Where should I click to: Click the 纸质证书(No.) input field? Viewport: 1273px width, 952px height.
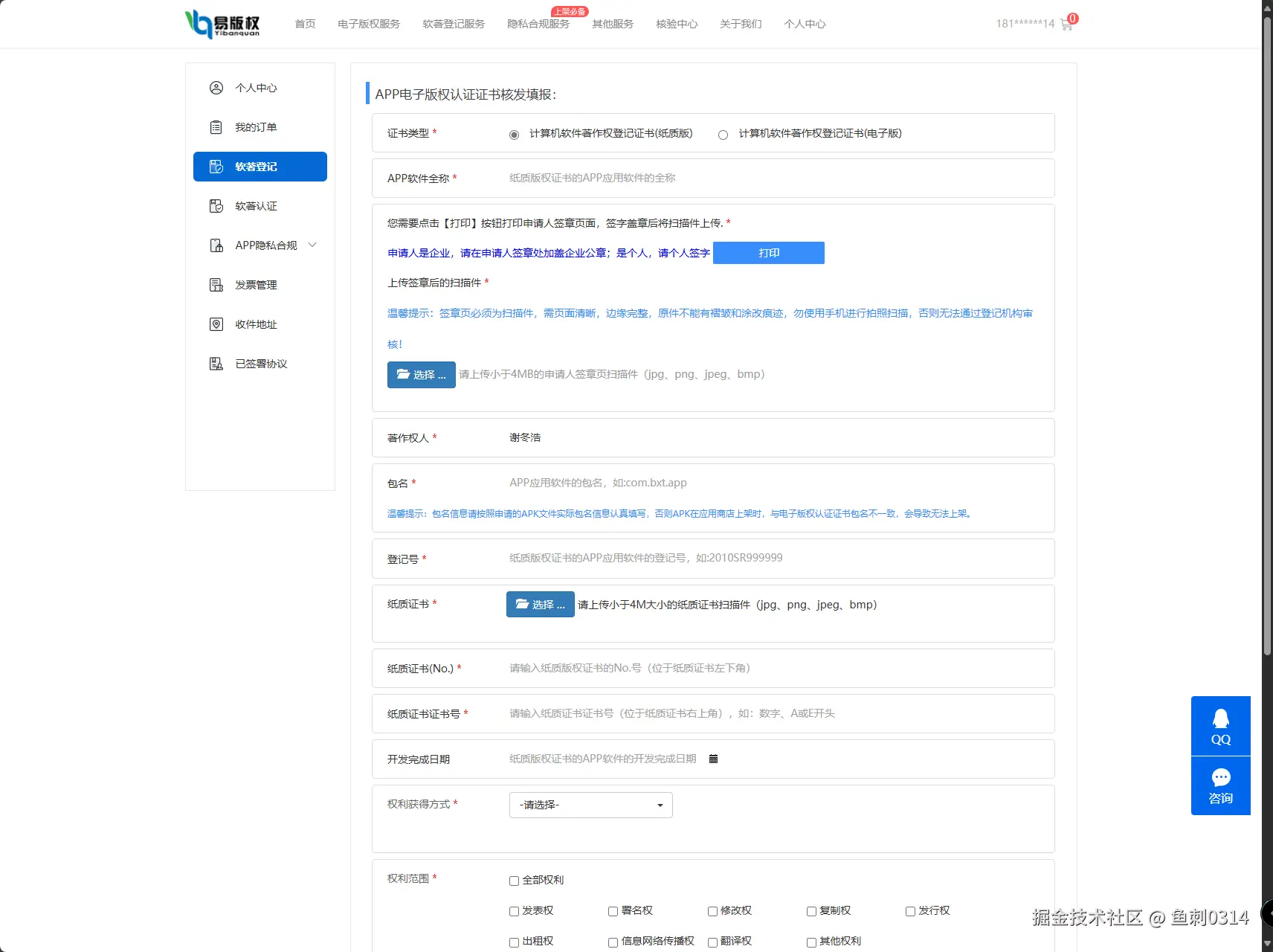773,668
